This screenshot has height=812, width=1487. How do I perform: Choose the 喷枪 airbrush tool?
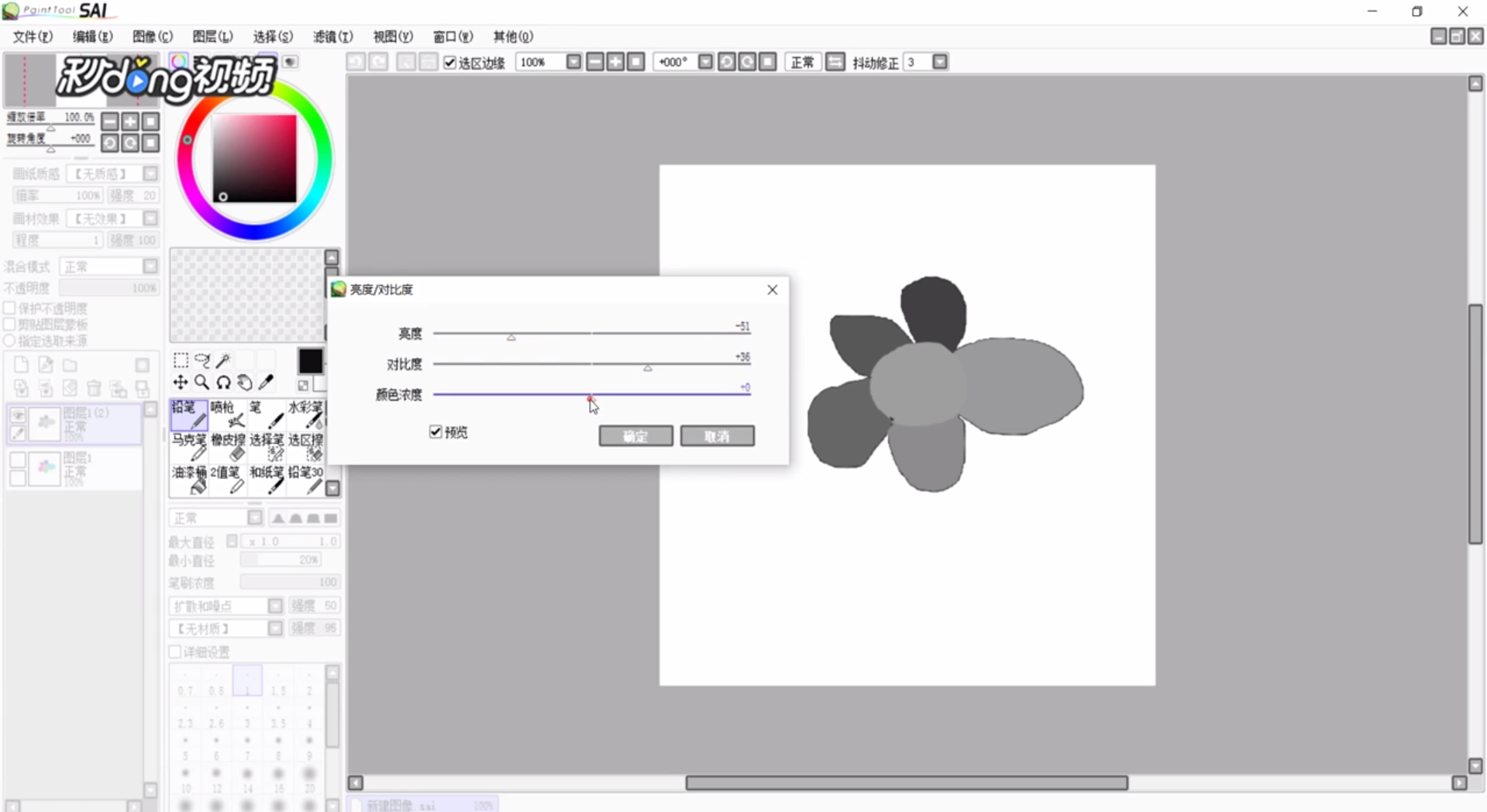tap(228, 415)
